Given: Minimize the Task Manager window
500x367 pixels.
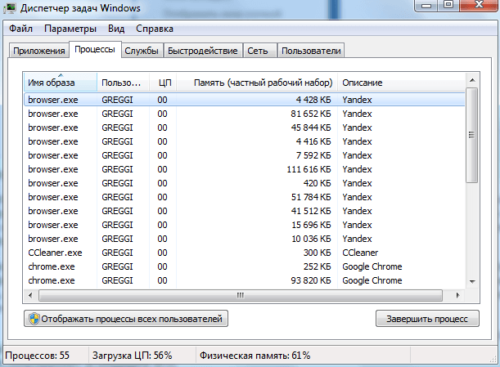Looking at the screenshot, I should point(427,5).
